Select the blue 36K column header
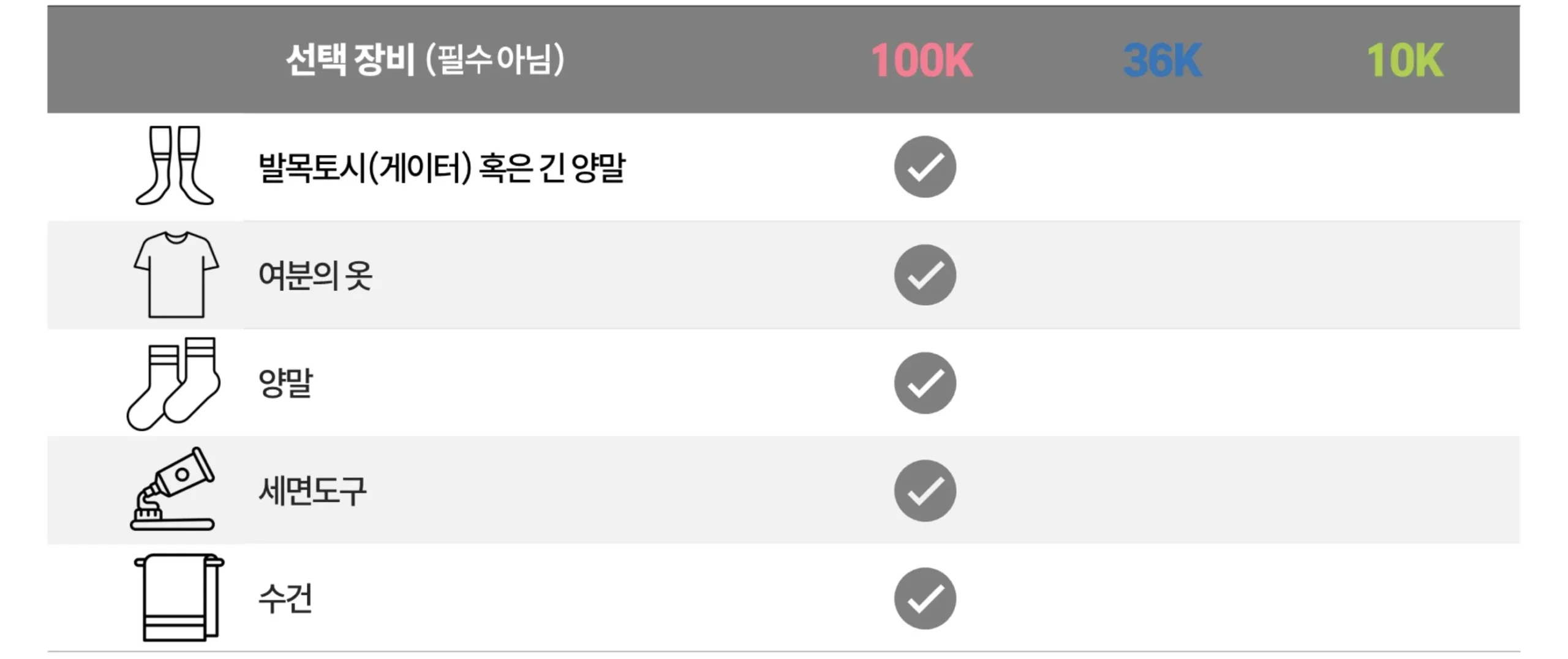This screenshot has width=1568, height=659. (1163, 60)
